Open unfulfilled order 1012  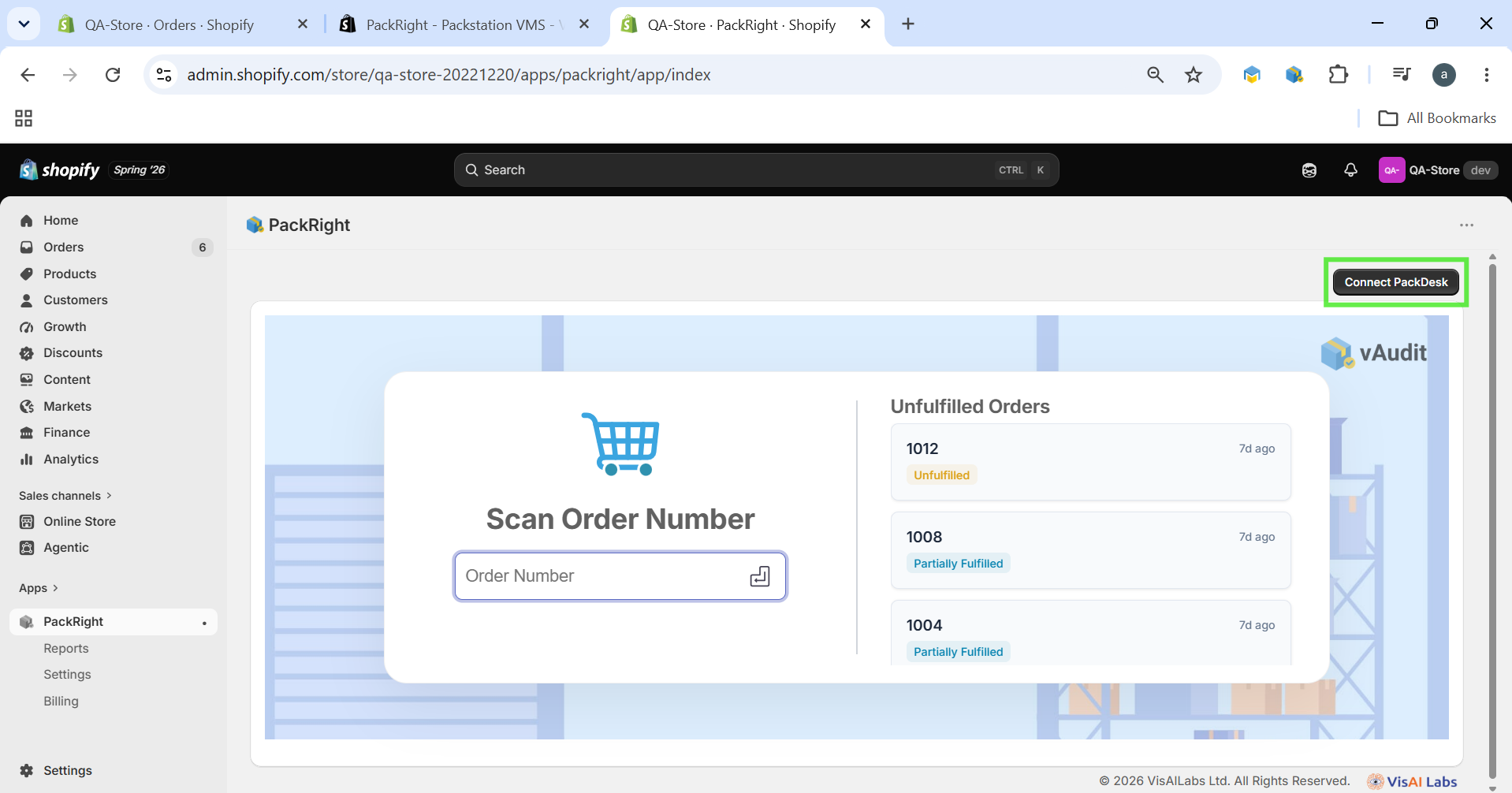click(1090, 462)
